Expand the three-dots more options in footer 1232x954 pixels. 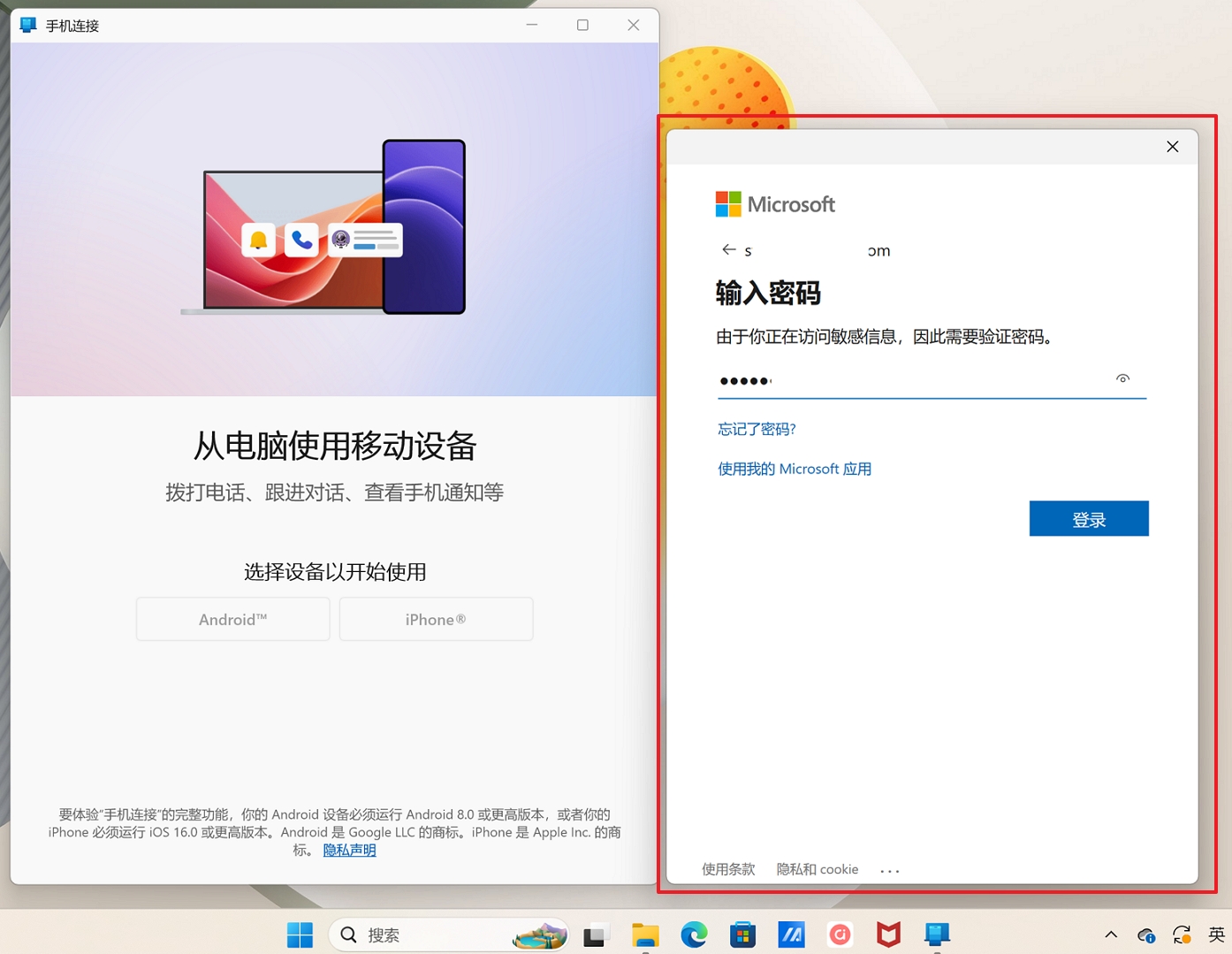click(x=890, y=871)
